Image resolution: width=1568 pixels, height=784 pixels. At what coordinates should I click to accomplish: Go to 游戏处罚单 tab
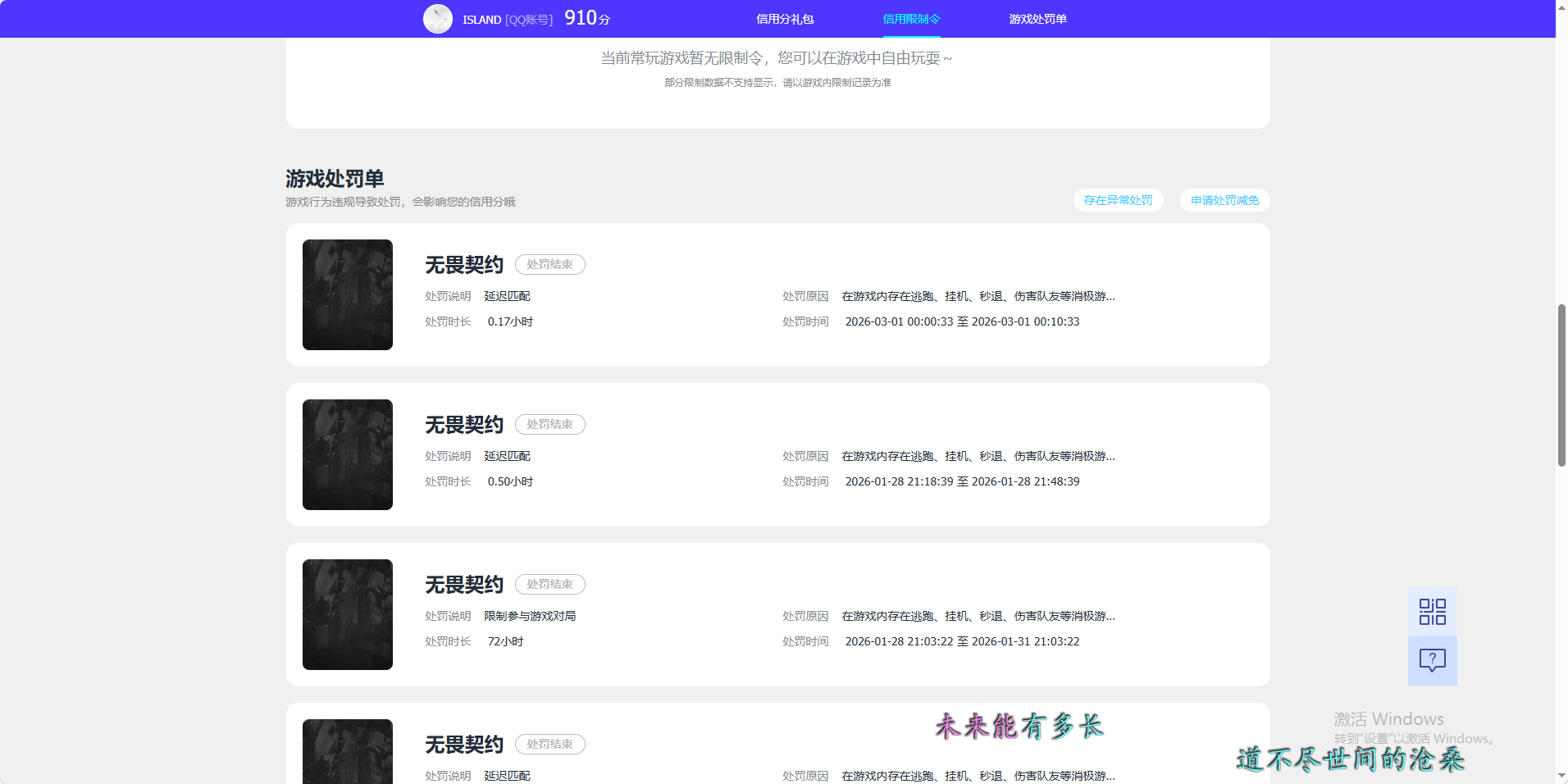[x=1037, y=19]
